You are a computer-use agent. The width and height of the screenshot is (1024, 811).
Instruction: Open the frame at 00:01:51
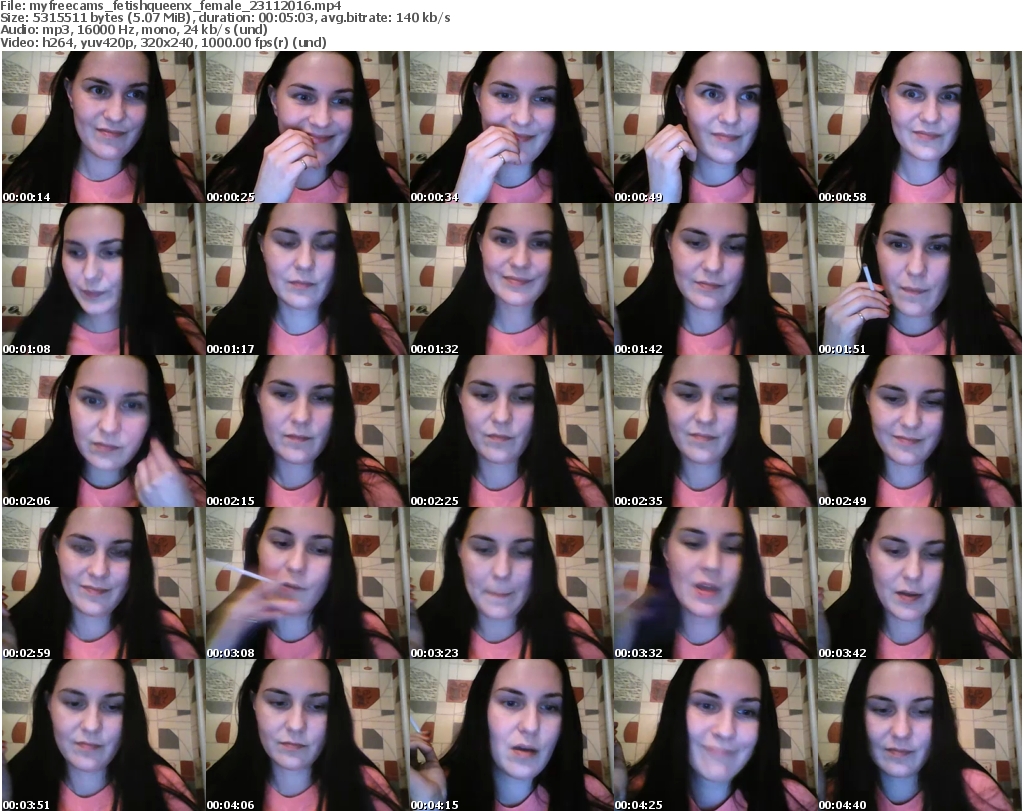[919, 279]
